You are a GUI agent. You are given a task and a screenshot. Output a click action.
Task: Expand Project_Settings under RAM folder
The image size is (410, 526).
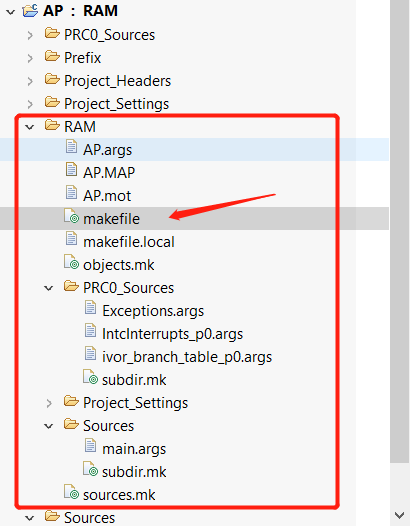tap(49, 403)
